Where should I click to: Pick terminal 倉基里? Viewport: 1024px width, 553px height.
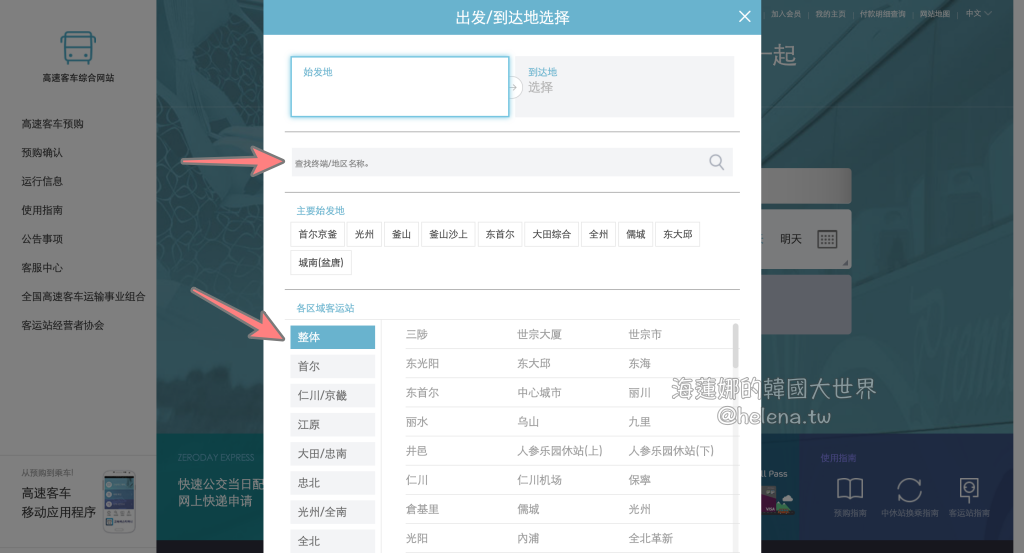422,509
